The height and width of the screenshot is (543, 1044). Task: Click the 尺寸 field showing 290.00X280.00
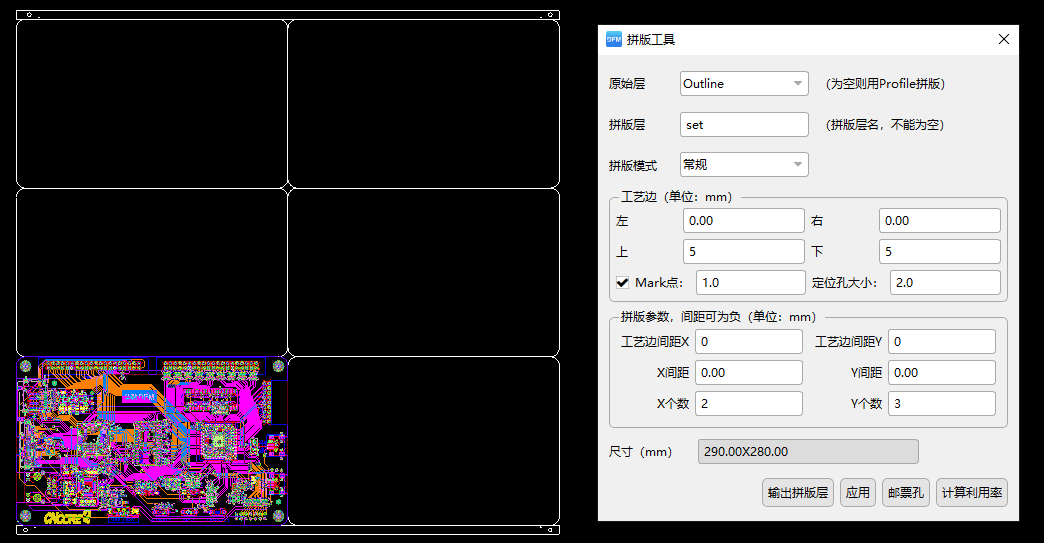(x=808, y=451)
